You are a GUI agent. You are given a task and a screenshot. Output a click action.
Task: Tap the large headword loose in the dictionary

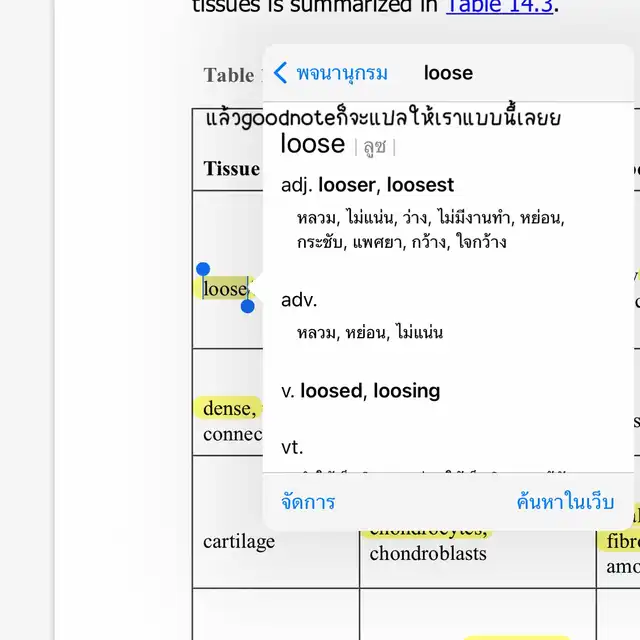(x=312, y=144)
